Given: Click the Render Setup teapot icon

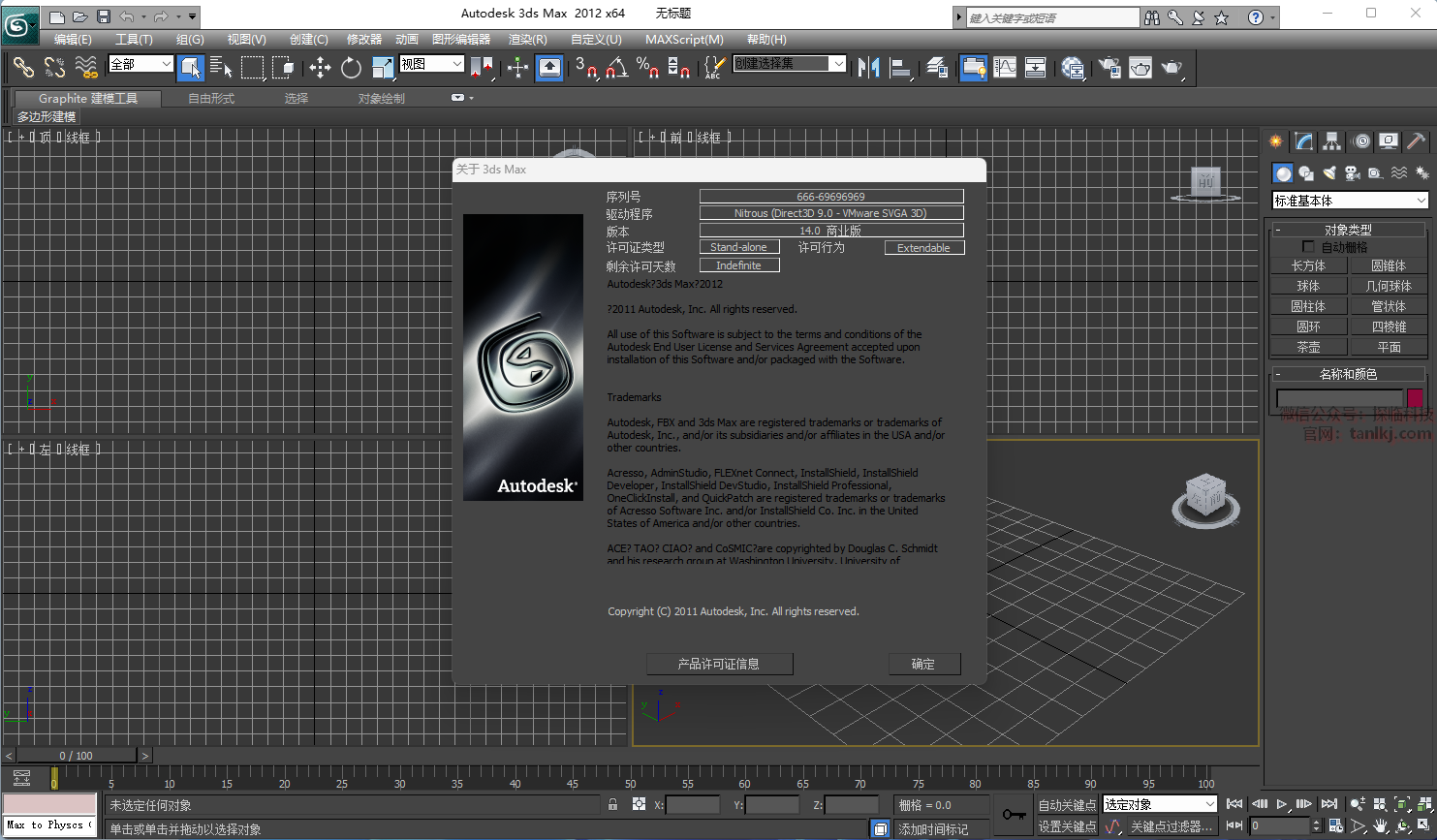Looking at the screenshot, I should click(x=1109, y=67).
